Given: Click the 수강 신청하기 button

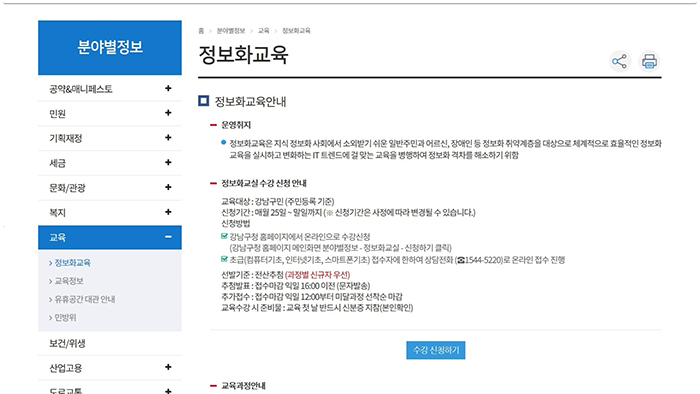Looking at the screenshot, I should point(436,350).
